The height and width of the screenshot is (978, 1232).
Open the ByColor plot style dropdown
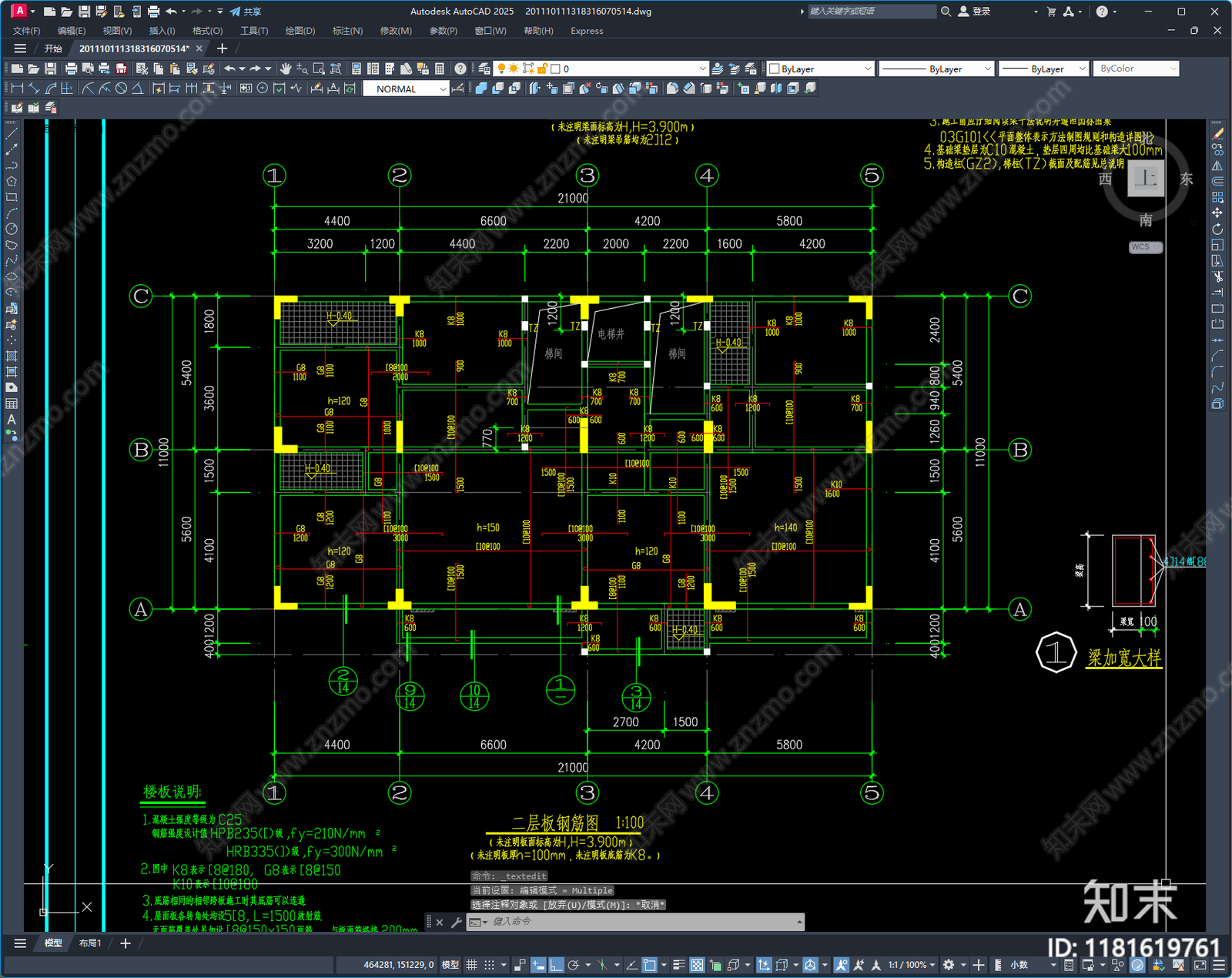pyautogui.click(x=1137, y=69)
